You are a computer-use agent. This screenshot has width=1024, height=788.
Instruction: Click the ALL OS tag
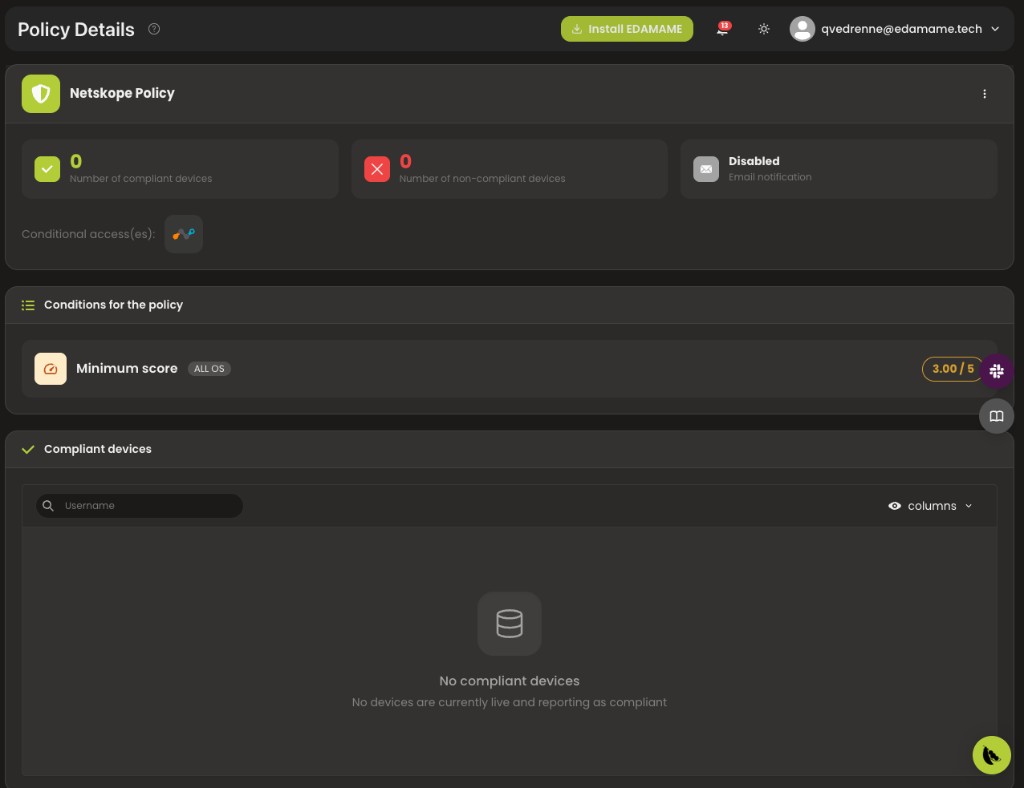[x=209, y=369]
